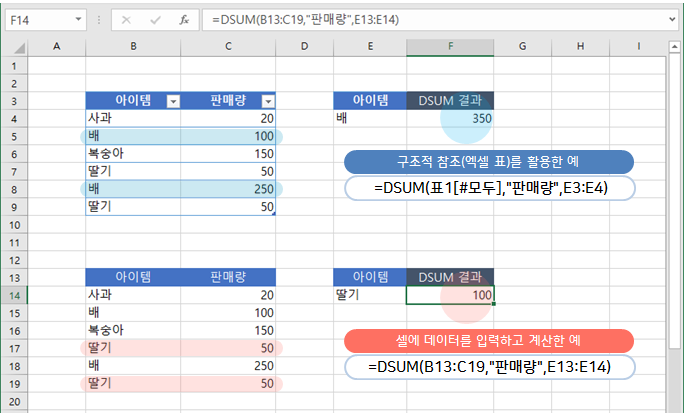Image resolution: width=684 pixels, height=413 pixels.
Task: Click cell E14 containing 딸기
Action: click(370, 295)
